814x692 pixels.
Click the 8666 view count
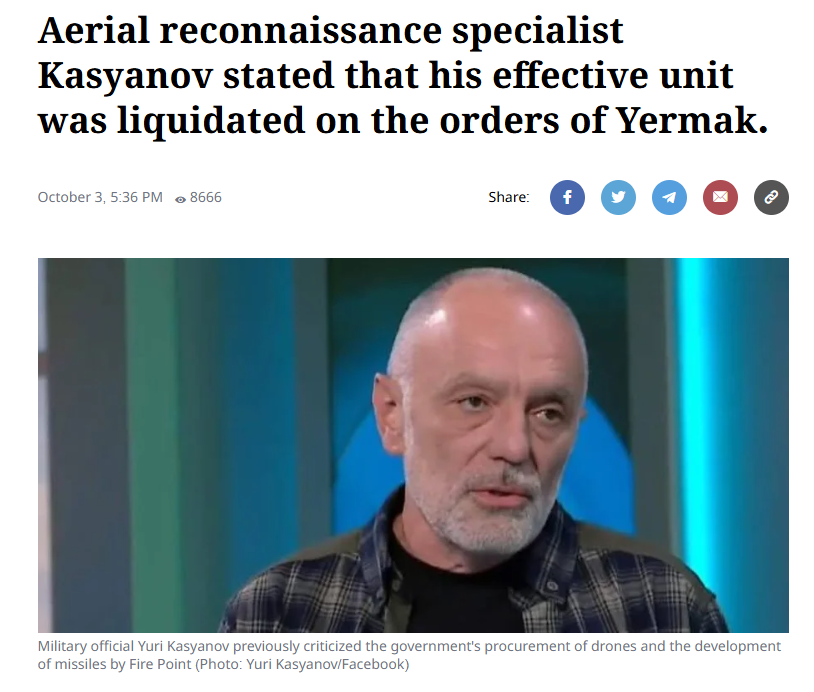[206, 197]
